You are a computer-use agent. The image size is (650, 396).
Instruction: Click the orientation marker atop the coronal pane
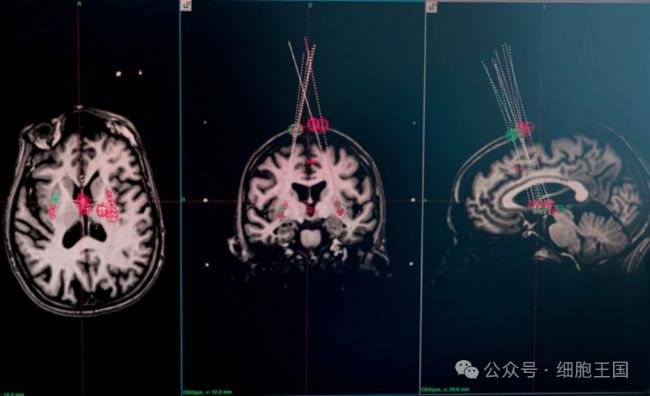coord(309,5)
